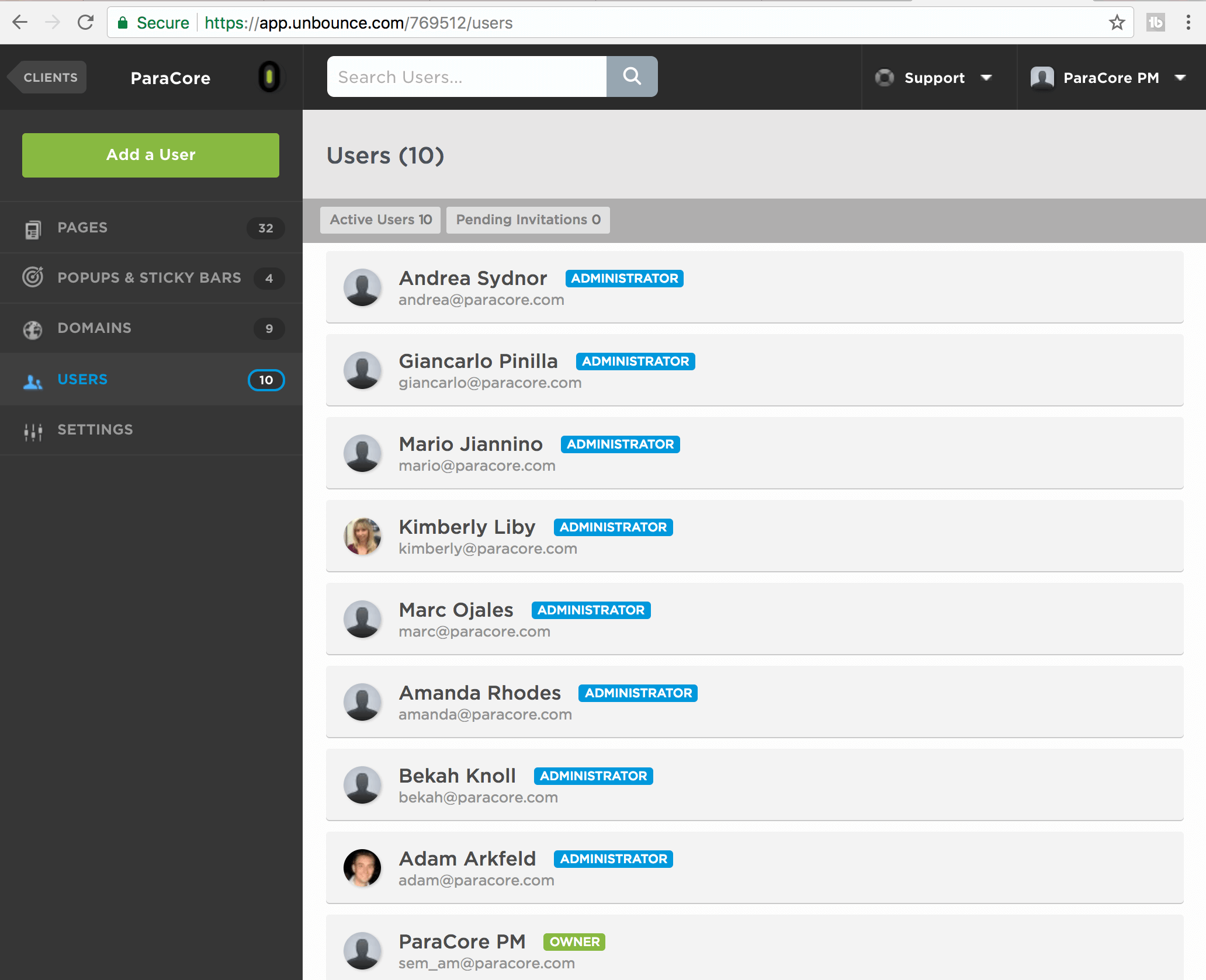
Task: Open Andrea Sydnor's user name
Action: pyautogui.click(x=473, y=278)
